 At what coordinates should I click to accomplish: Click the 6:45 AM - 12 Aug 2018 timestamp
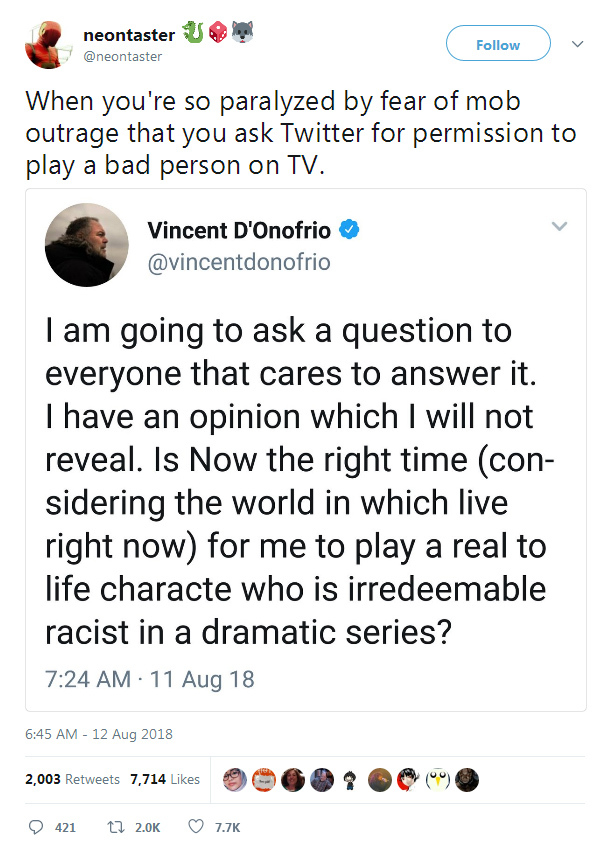(x=99, y=734)
